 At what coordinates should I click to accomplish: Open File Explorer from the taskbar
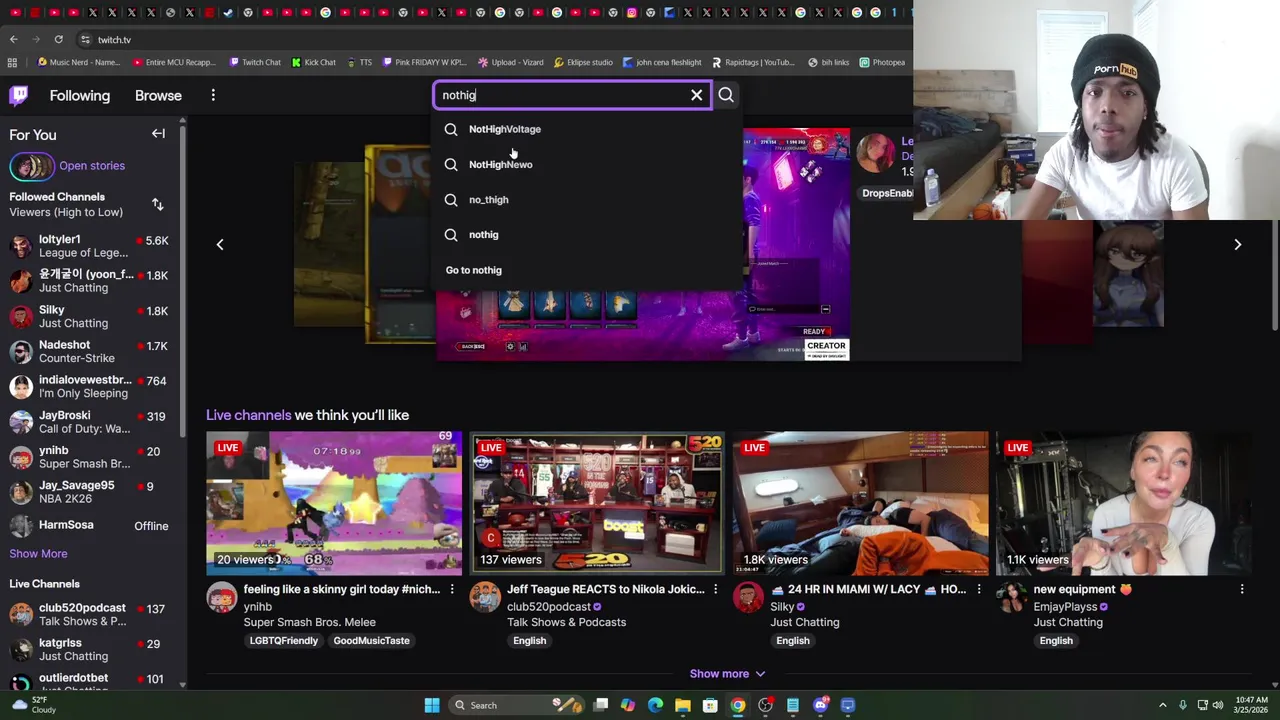click(x=682, y=705)
